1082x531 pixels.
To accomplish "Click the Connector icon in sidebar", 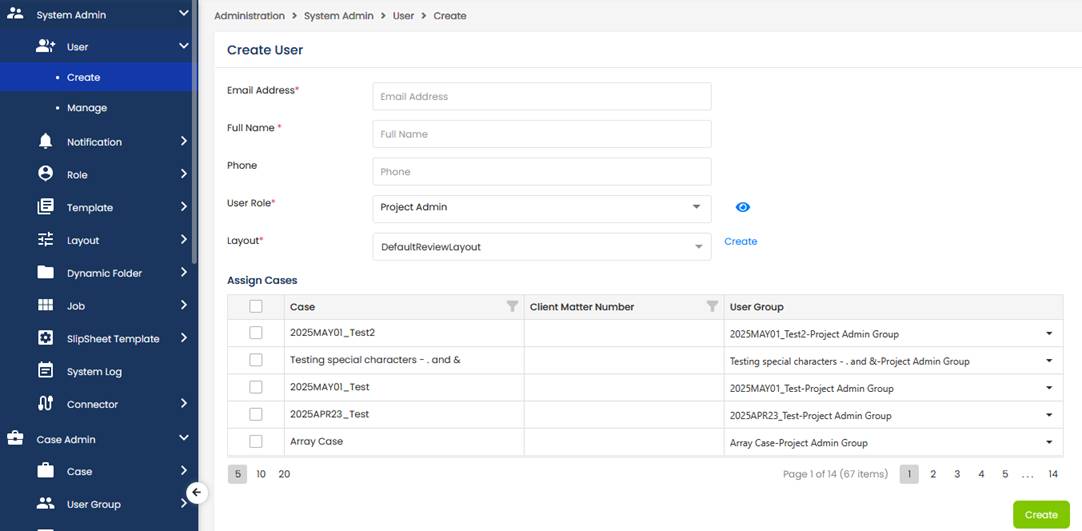I will click(x=46, y=403).
